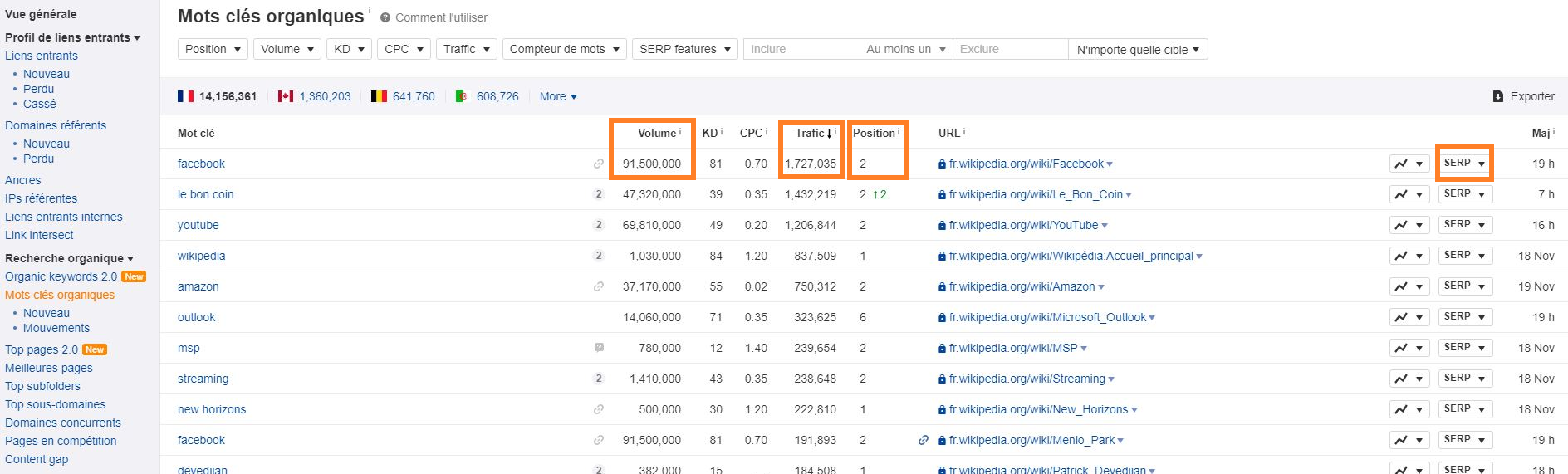The height and width of the screenshot is (474, 1568).
Task: Collapse the Recherche organique section
Action: coord(69,258)
